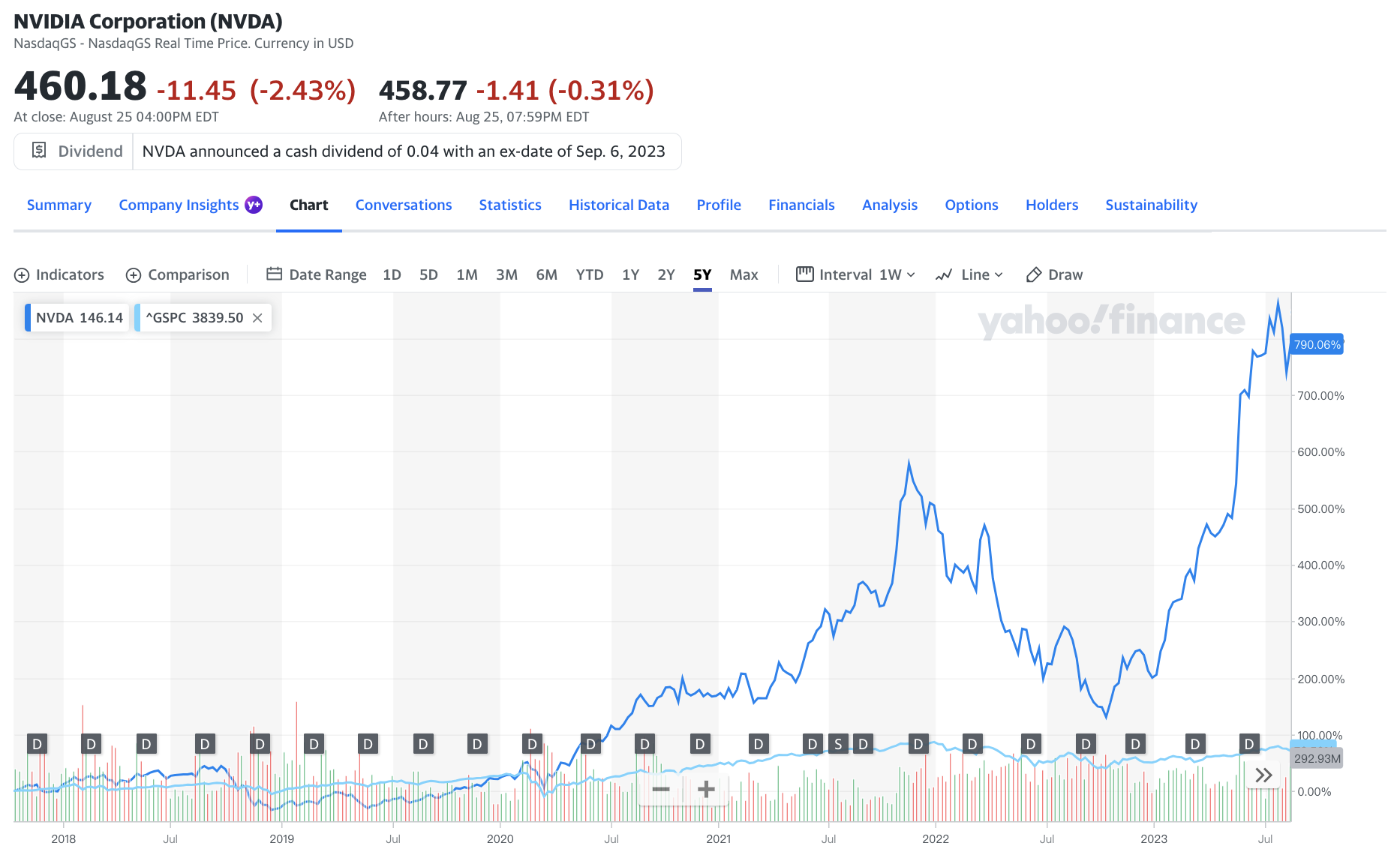The height and width of the screenshot is (858, 1400).
Task: Select the Draw pencil tool
Action: [1034, 274]
